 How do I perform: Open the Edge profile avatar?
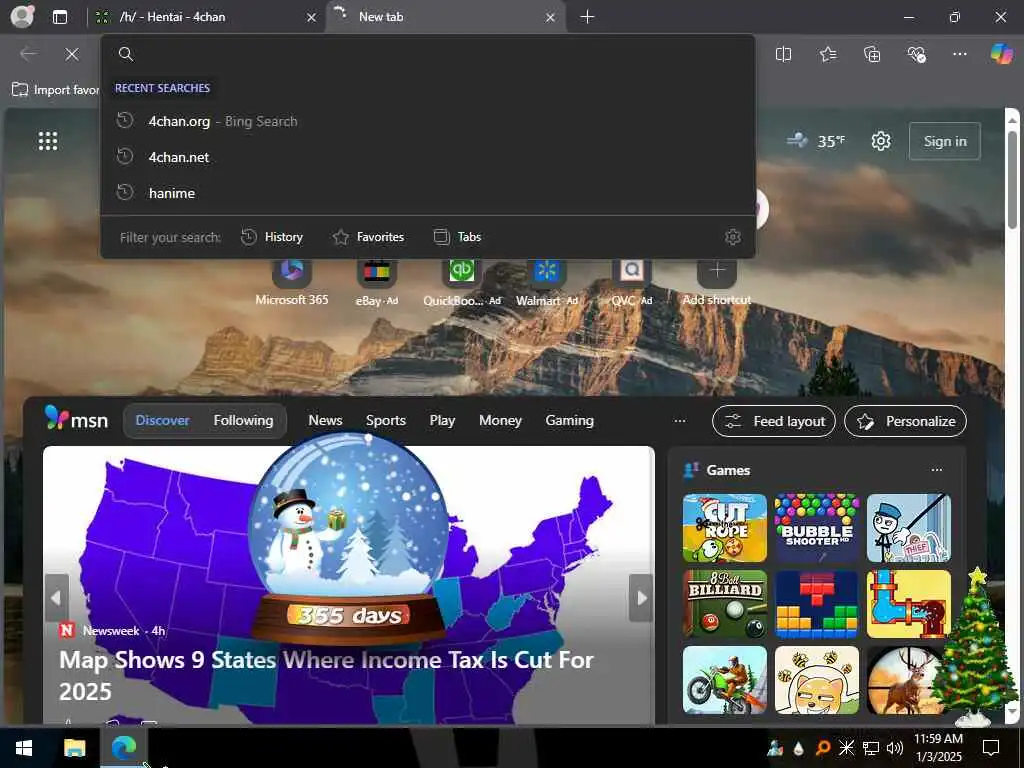[22, 16]
